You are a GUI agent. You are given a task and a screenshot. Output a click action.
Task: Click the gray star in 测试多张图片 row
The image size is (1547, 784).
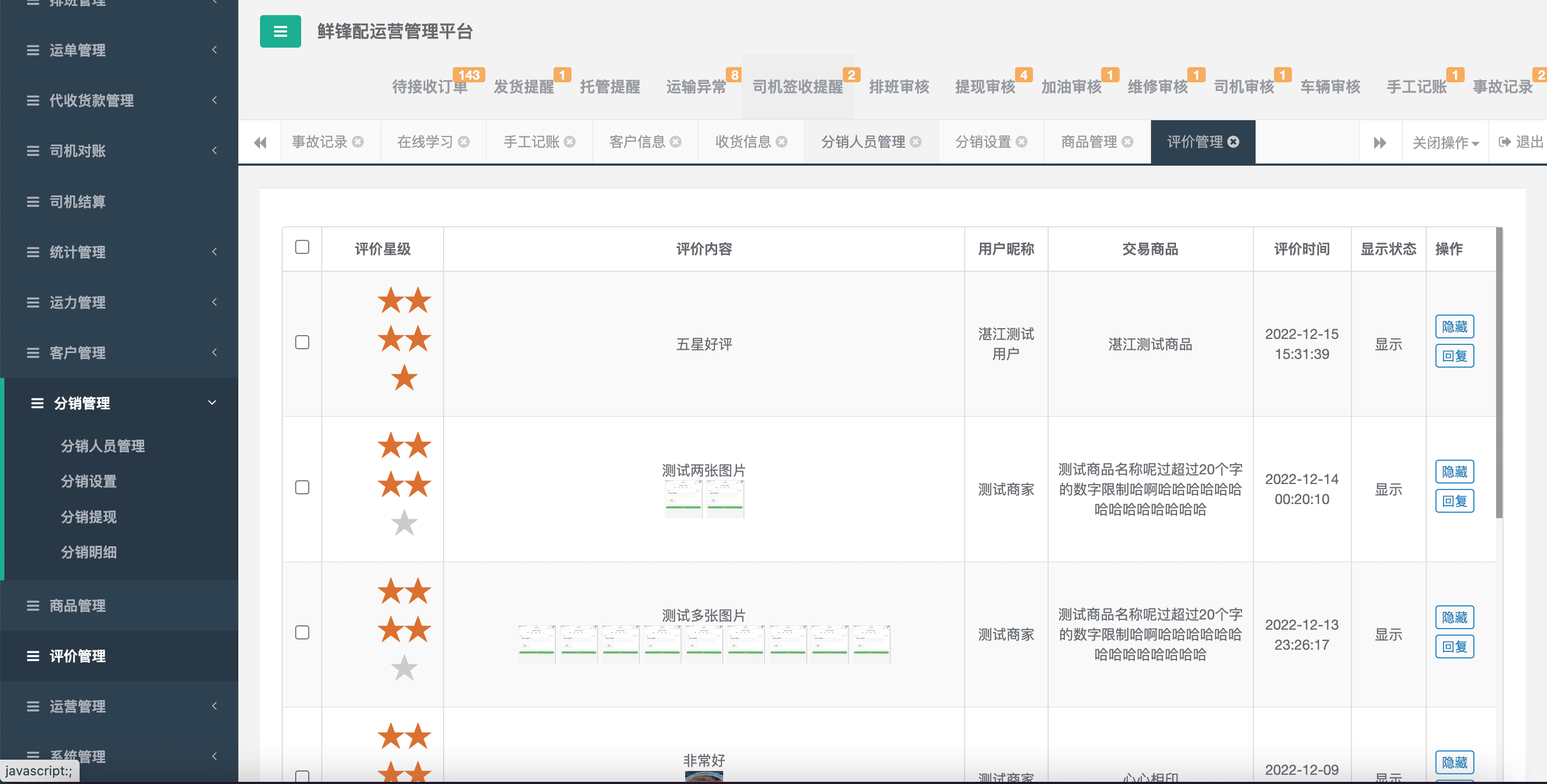[404, 668]
